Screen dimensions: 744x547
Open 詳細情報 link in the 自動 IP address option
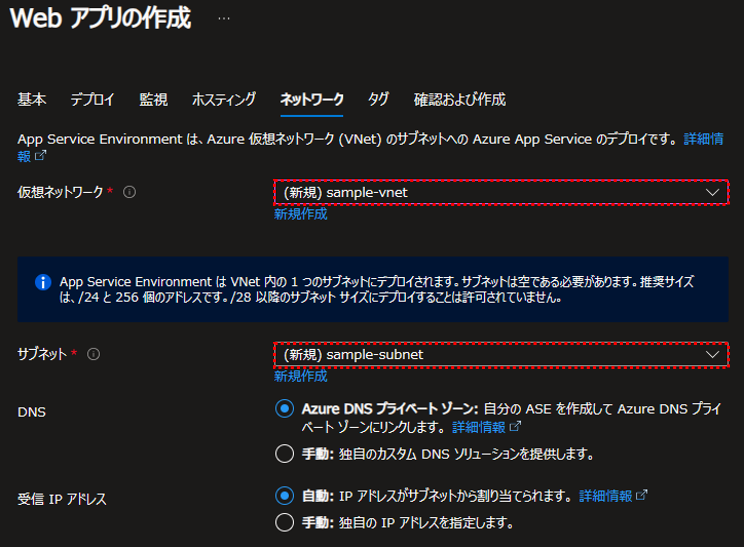click(605, 496)
